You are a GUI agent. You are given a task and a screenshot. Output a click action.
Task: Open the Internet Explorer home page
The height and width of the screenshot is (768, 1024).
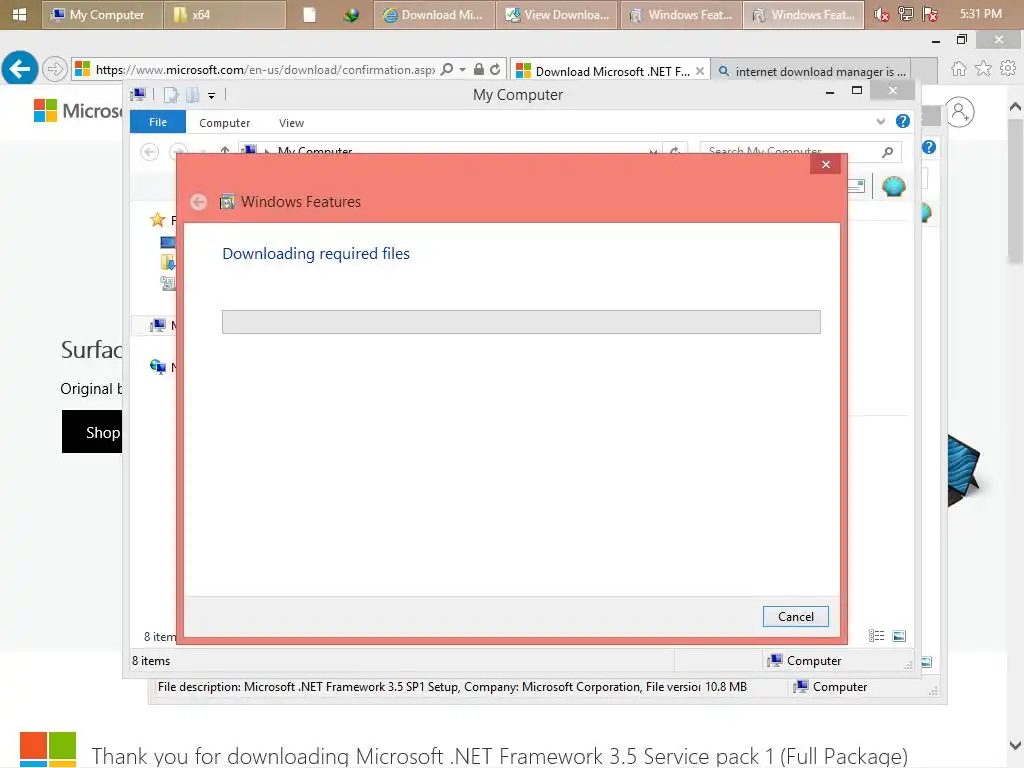click(959, 69)
